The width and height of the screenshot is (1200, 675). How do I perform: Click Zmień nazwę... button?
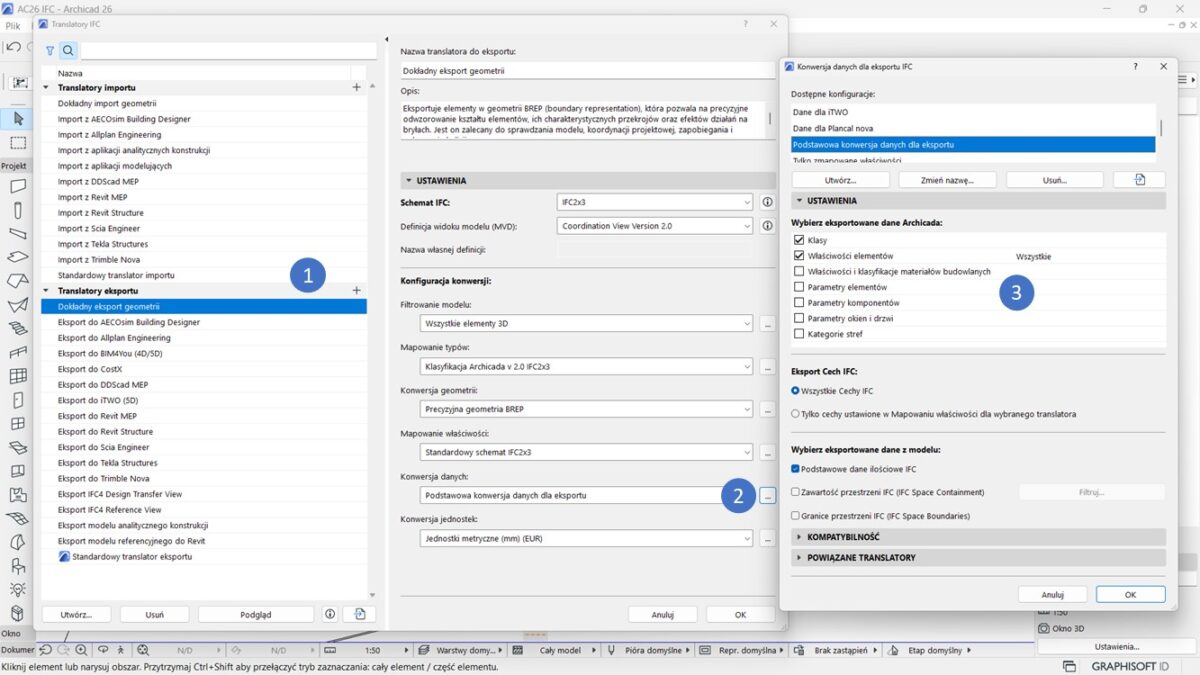click(945, 180)
